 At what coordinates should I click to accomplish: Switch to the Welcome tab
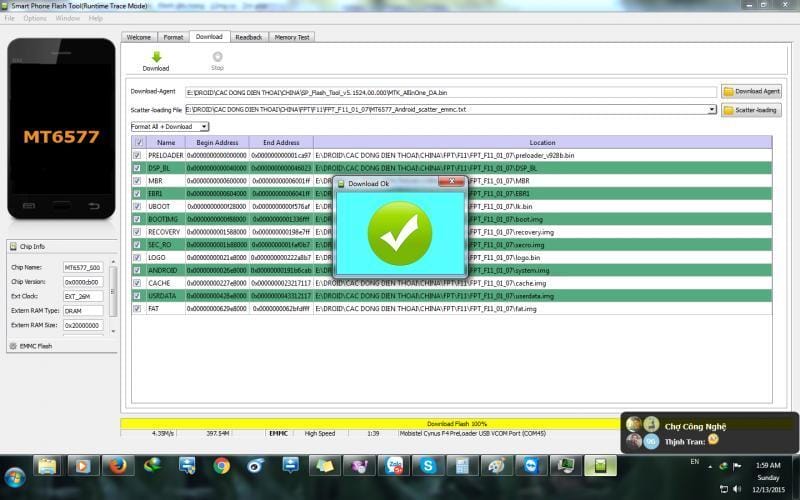[138, 37]
